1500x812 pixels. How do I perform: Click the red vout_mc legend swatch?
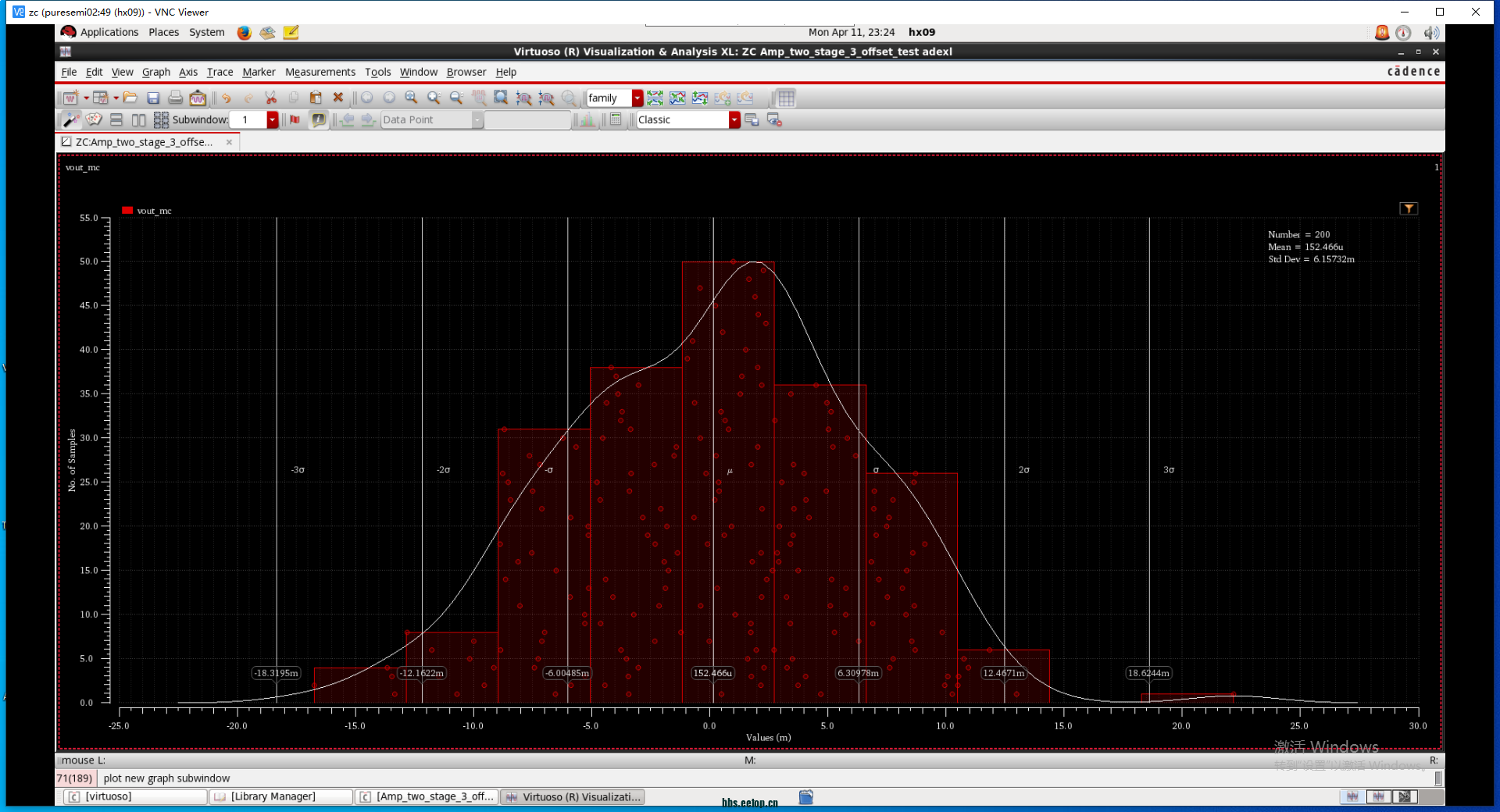pyautogui.click(x=127, y=210)
